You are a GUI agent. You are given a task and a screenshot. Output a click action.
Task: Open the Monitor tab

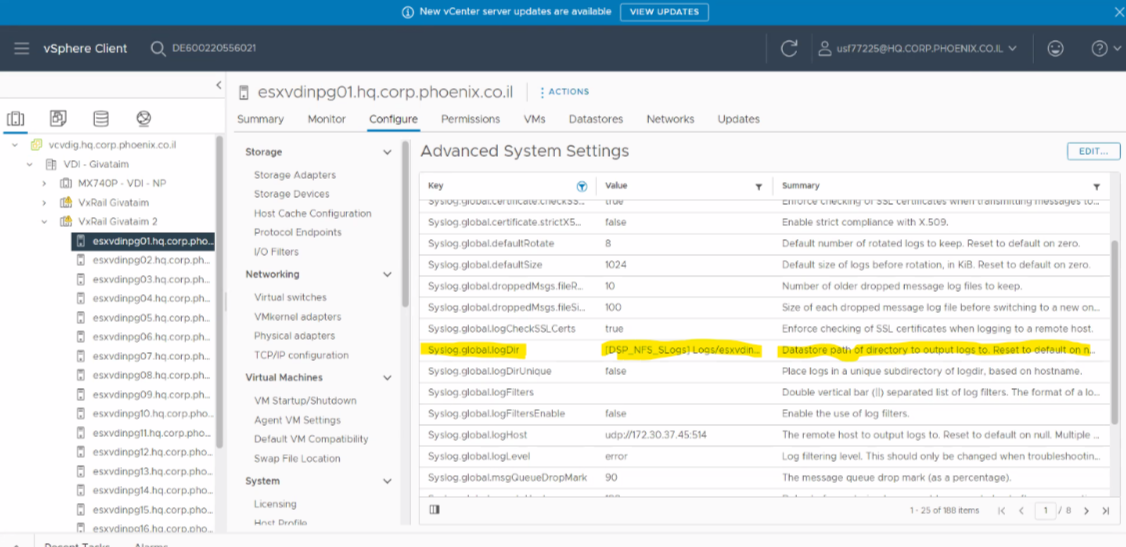click(x=326, y=119)
